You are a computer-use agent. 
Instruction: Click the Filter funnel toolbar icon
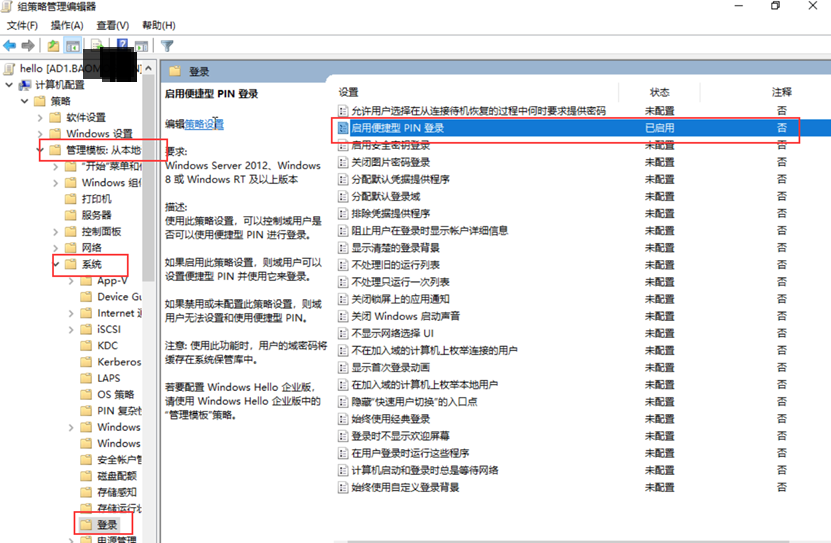pyautogui.click(x=167, y=46)
